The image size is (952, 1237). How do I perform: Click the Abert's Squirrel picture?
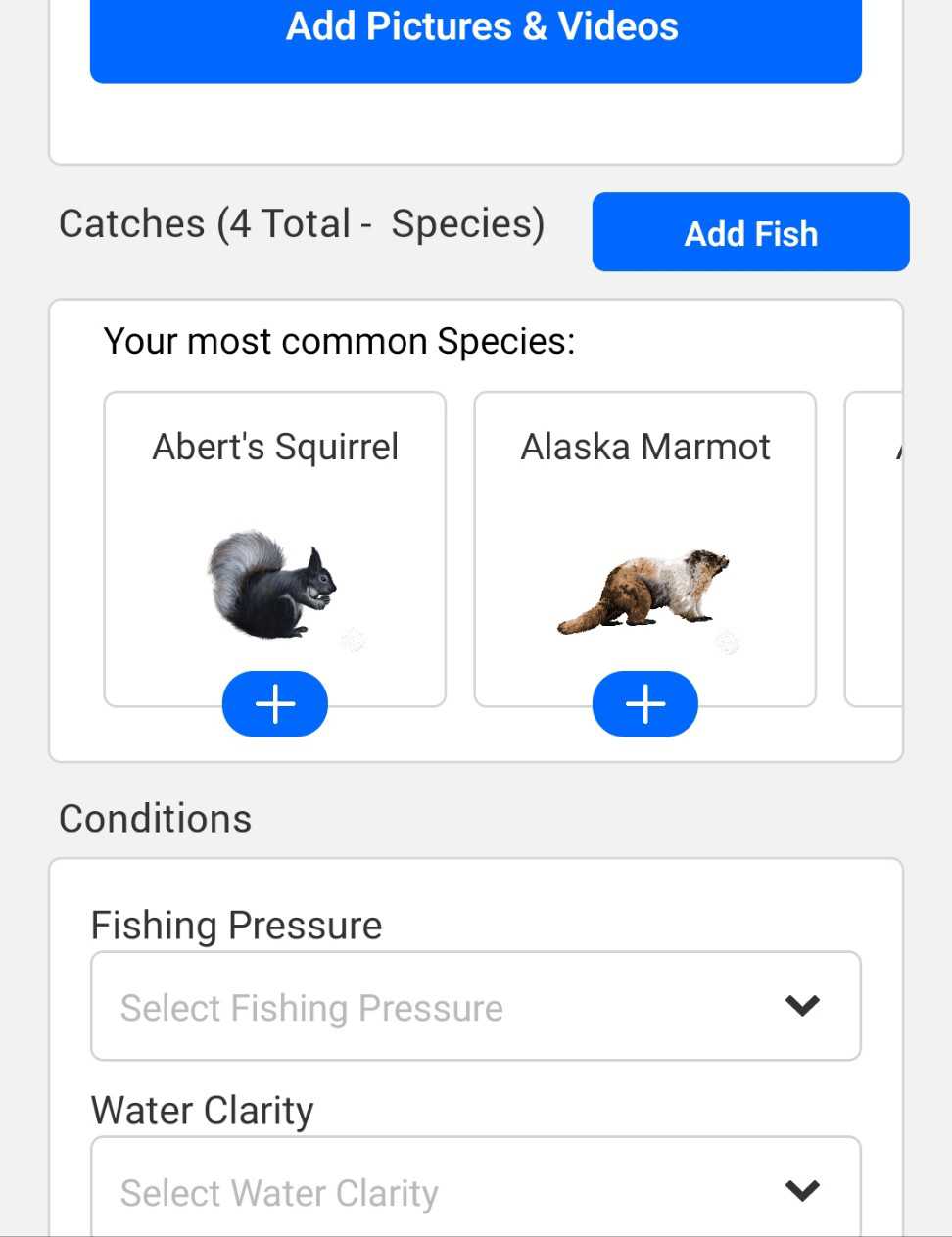click(x=271, y=586)
